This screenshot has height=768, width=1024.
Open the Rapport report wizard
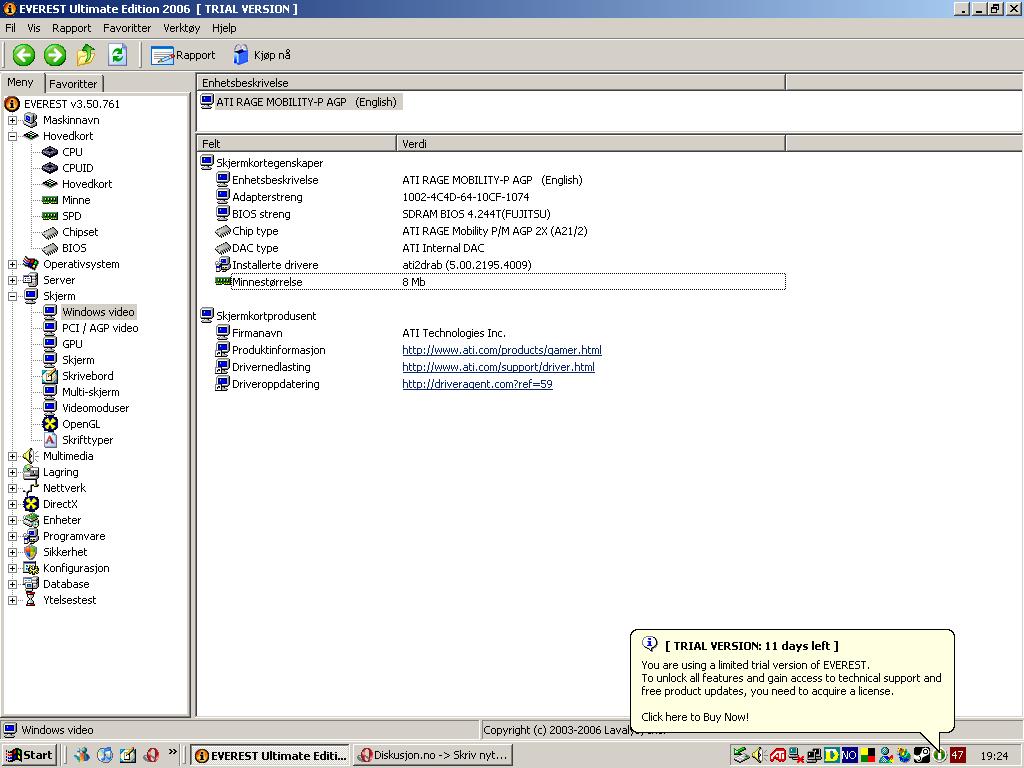tap(183, 56)
